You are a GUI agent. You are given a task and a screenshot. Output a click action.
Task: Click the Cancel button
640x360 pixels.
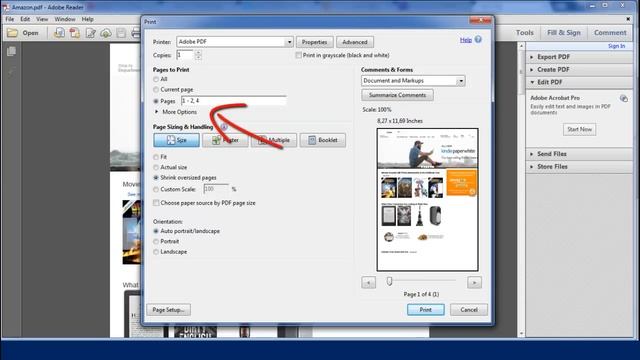coord(469,310)
